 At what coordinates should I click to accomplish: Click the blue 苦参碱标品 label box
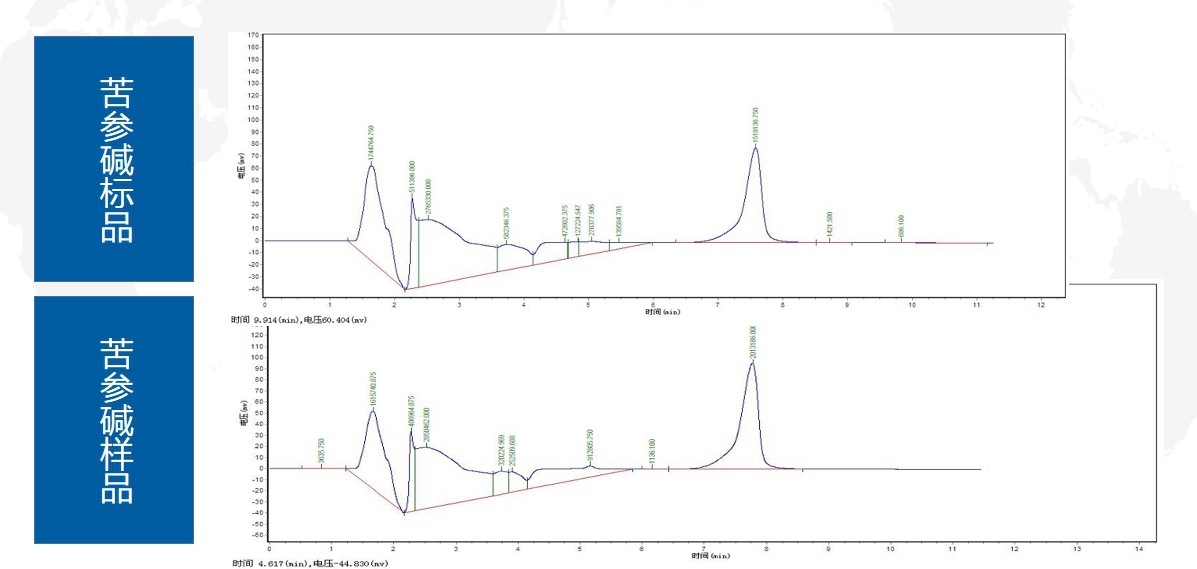click(x=114, y=159)
